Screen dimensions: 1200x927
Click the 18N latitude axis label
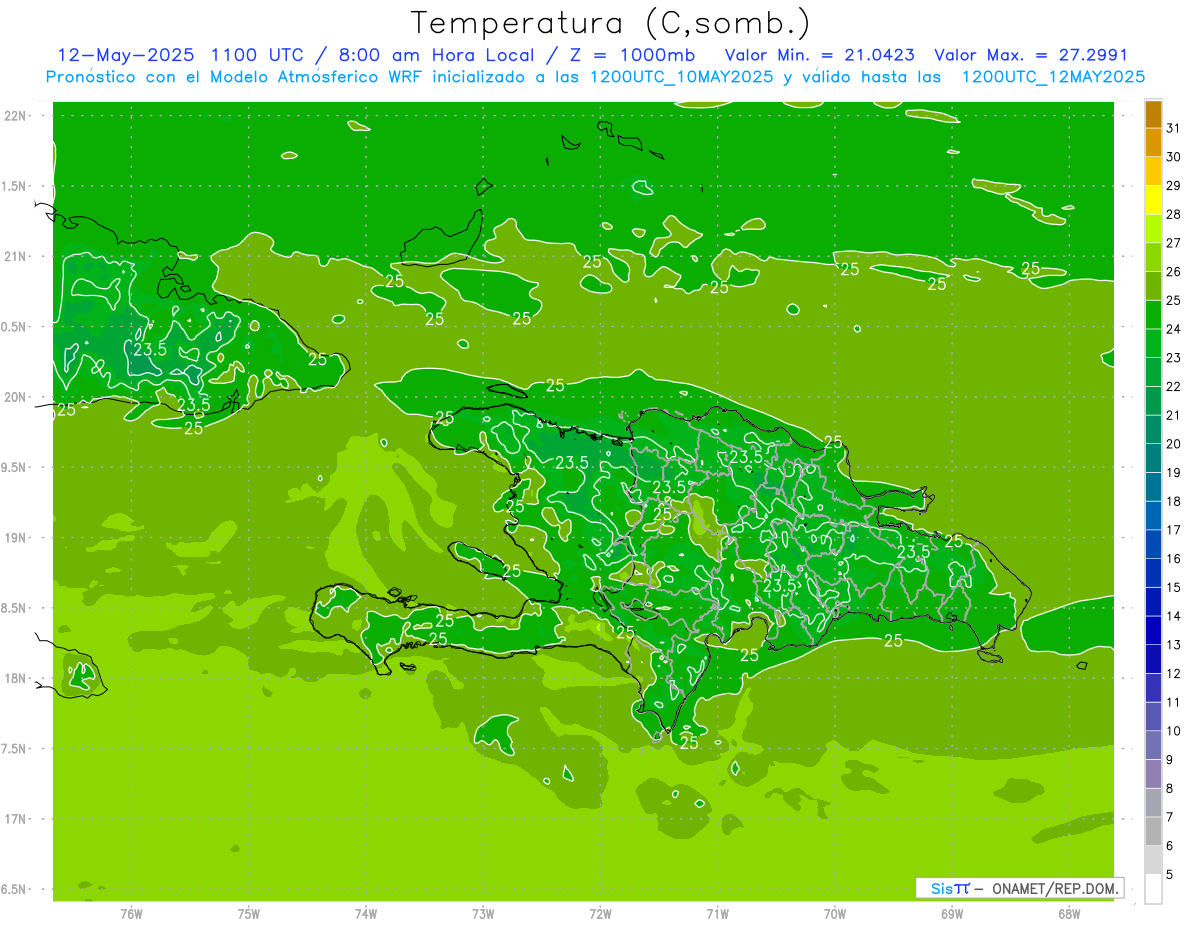coord(16,678)
